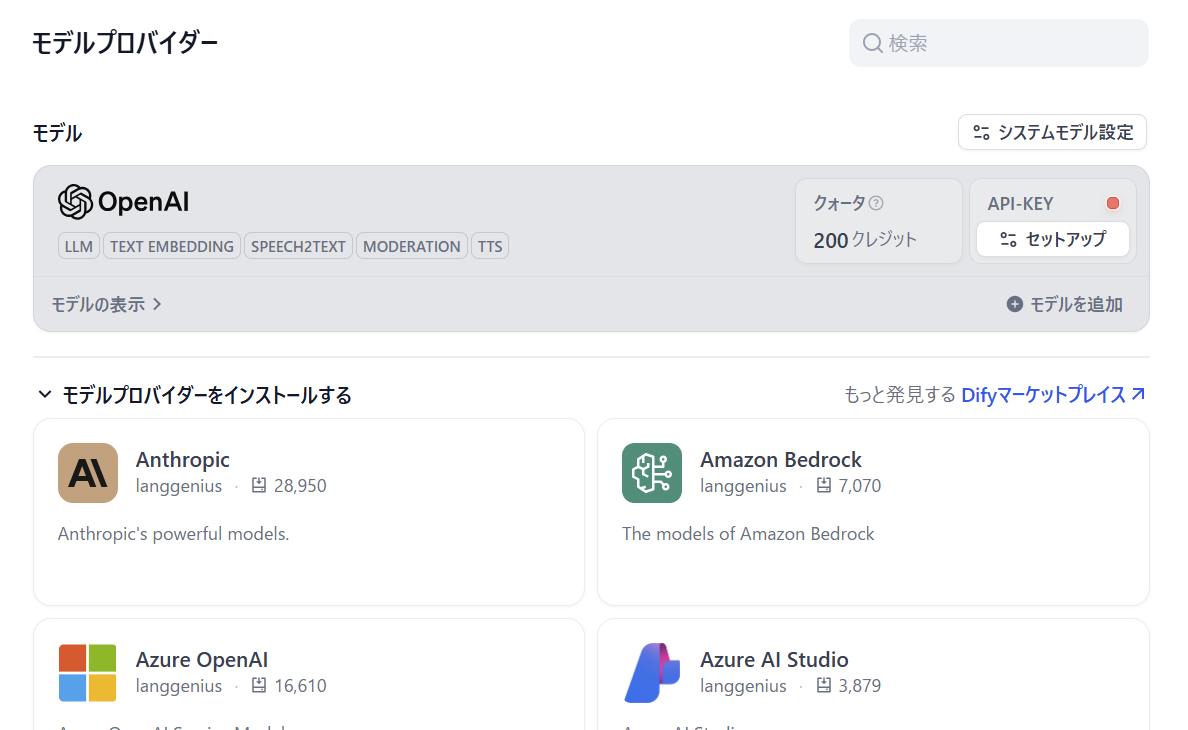Click the Amazon Bedrock logo icon
1188x730 pixels.
pyautogui.click(x=652, y=473)
